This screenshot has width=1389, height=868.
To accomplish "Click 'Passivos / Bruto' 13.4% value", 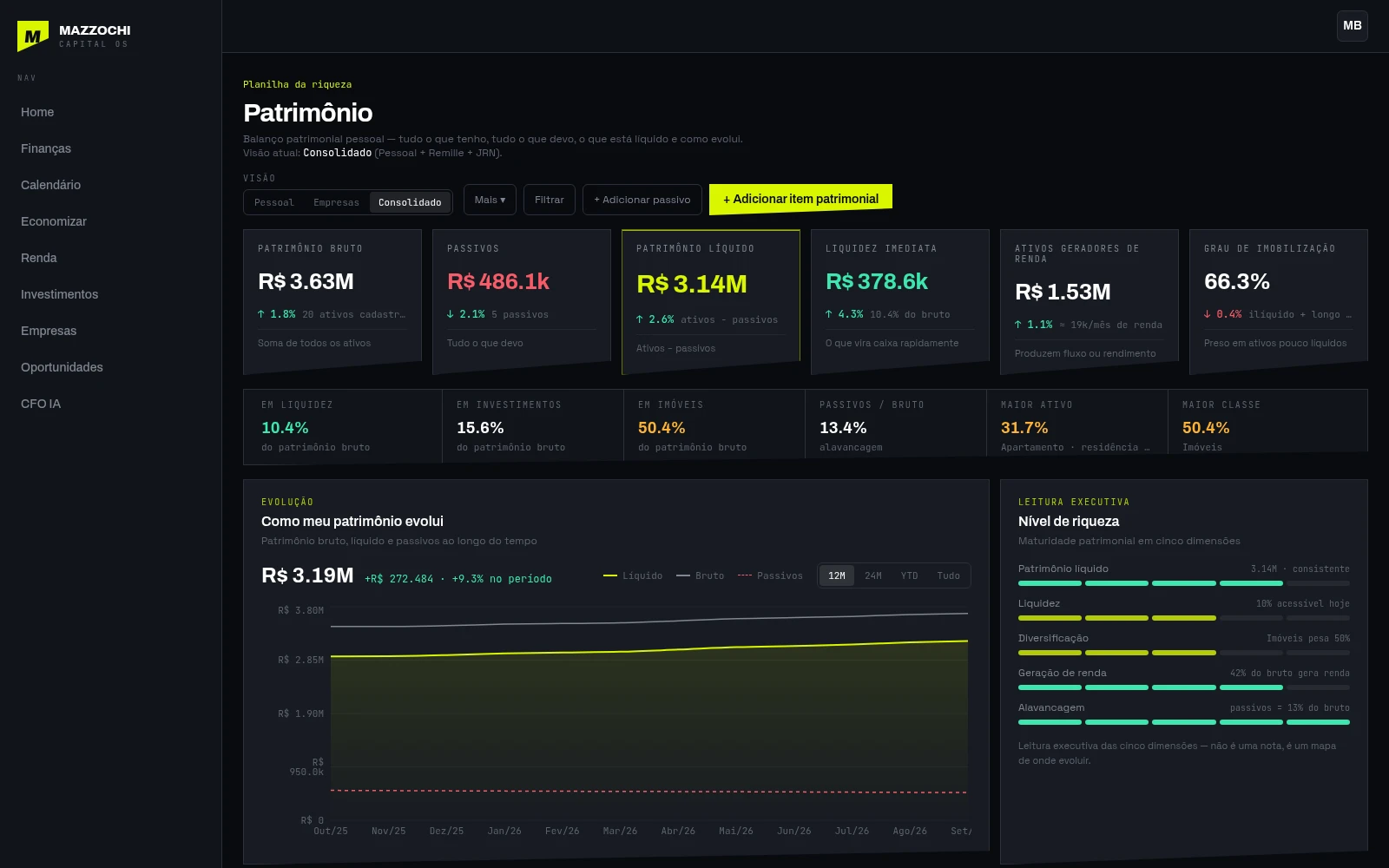I will (843, 428).
